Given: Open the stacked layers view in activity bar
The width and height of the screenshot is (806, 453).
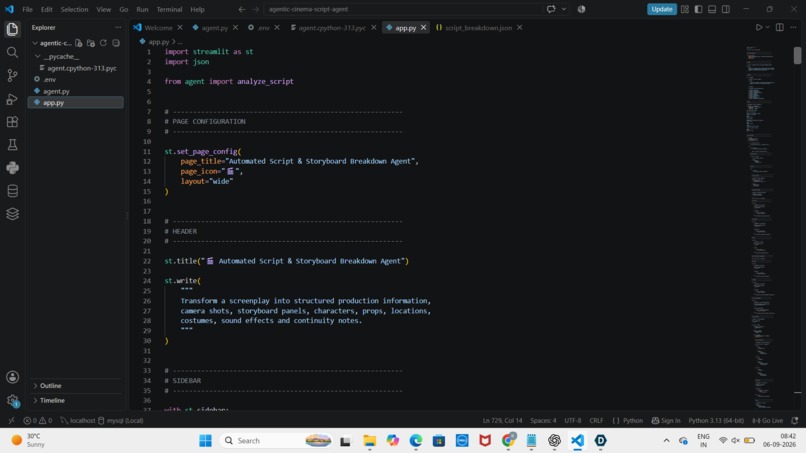Looking at the screenshot, I should tap(12, 214).
